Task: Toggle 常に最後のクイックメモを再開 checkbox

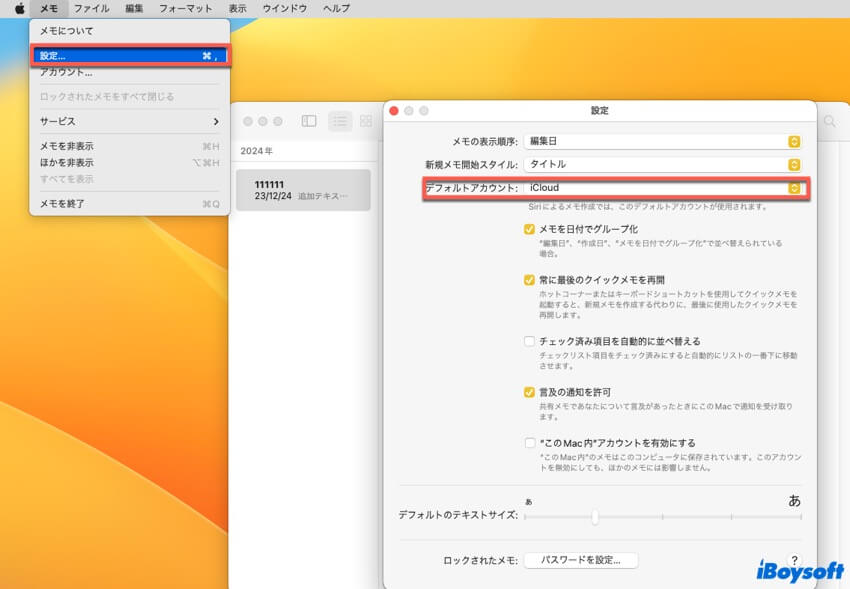Action: [x=529, y=280]
